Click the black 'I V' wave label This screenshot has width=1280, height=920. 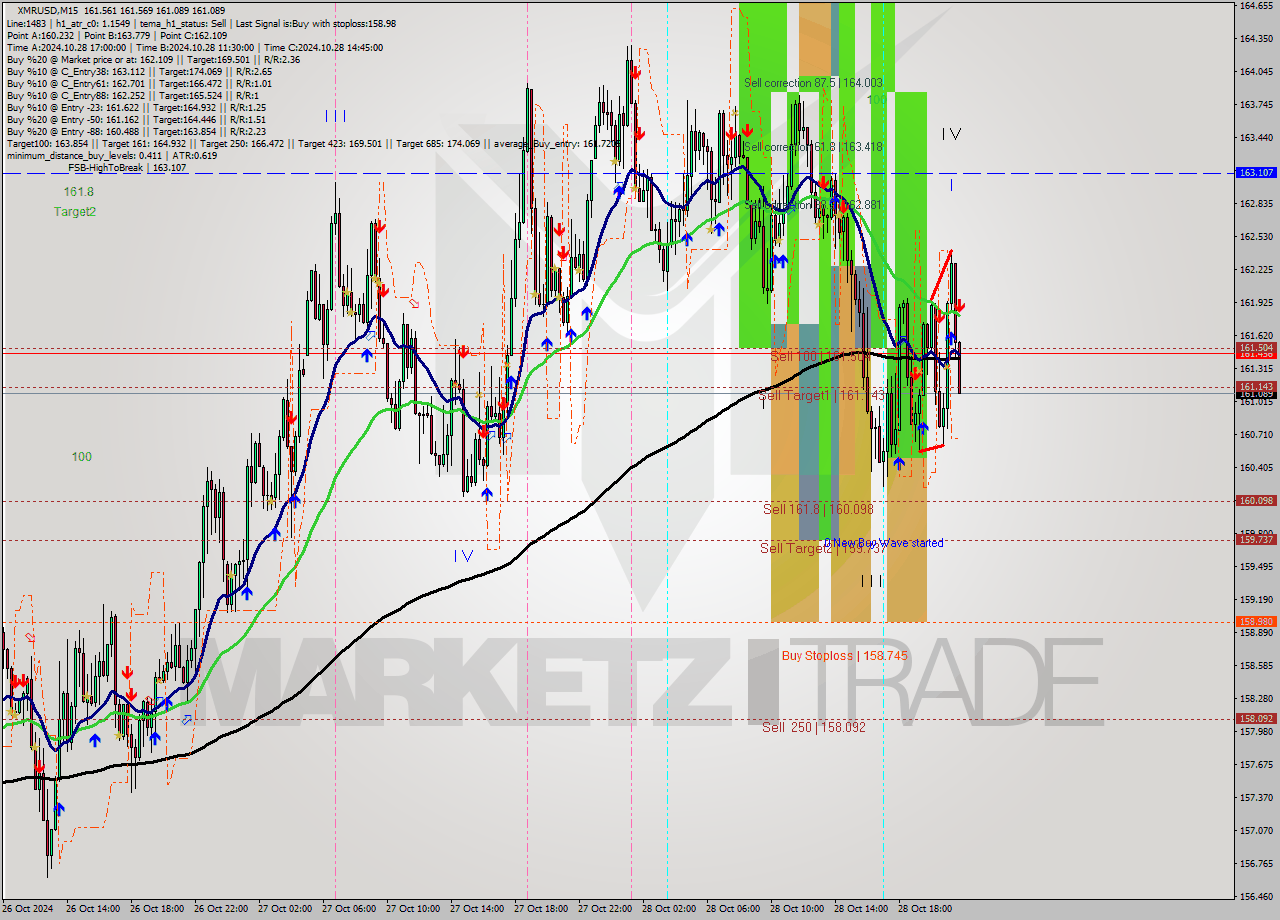[x=951, y=133]
